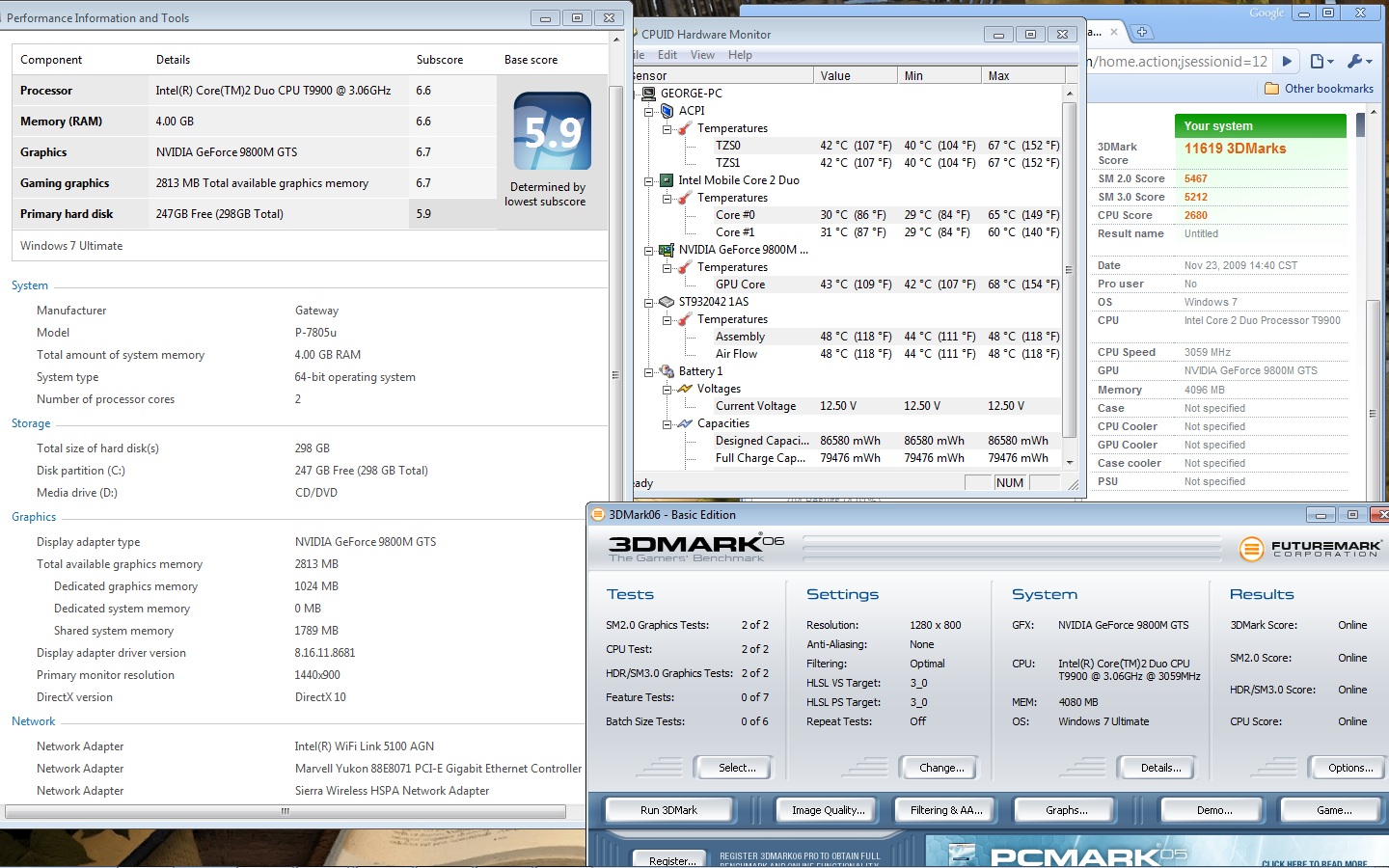Click the Intel Mobile Core 2 Duo chip icon
Viewport: 1389px width, 868px height.
point(667,180)
